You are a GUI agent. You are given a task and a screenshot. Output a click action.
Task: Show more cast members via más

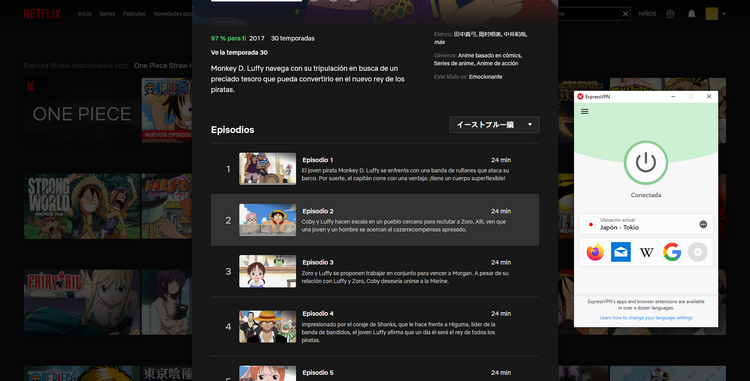[440, 42]
